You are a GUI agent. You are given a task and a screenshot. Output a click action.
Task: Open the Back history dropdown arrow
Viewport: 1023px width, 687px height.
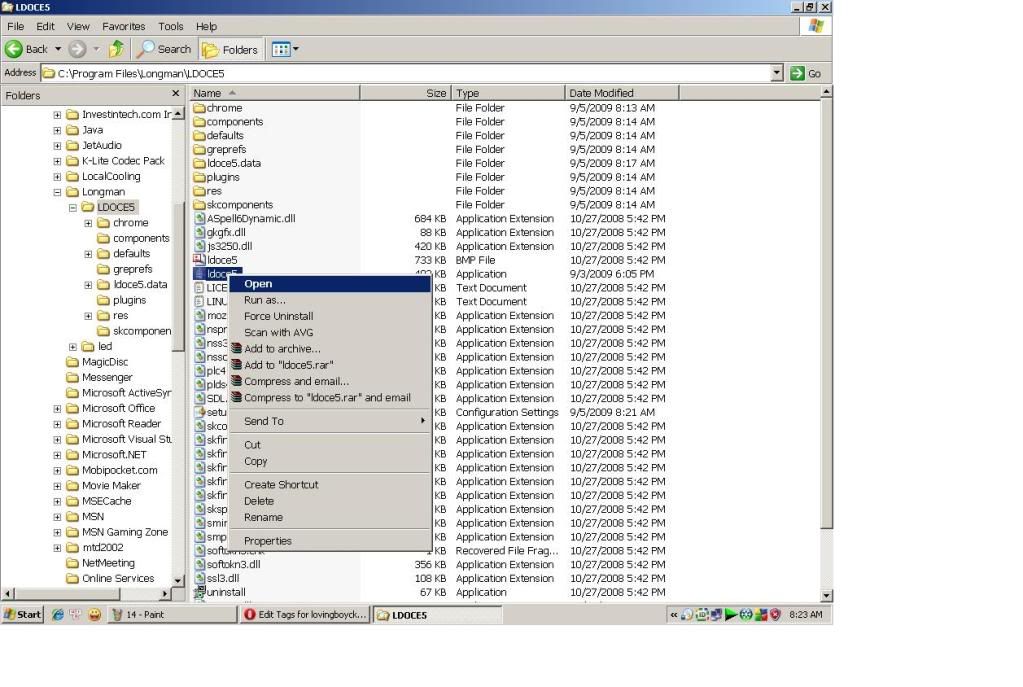click(x=58, y=49)
